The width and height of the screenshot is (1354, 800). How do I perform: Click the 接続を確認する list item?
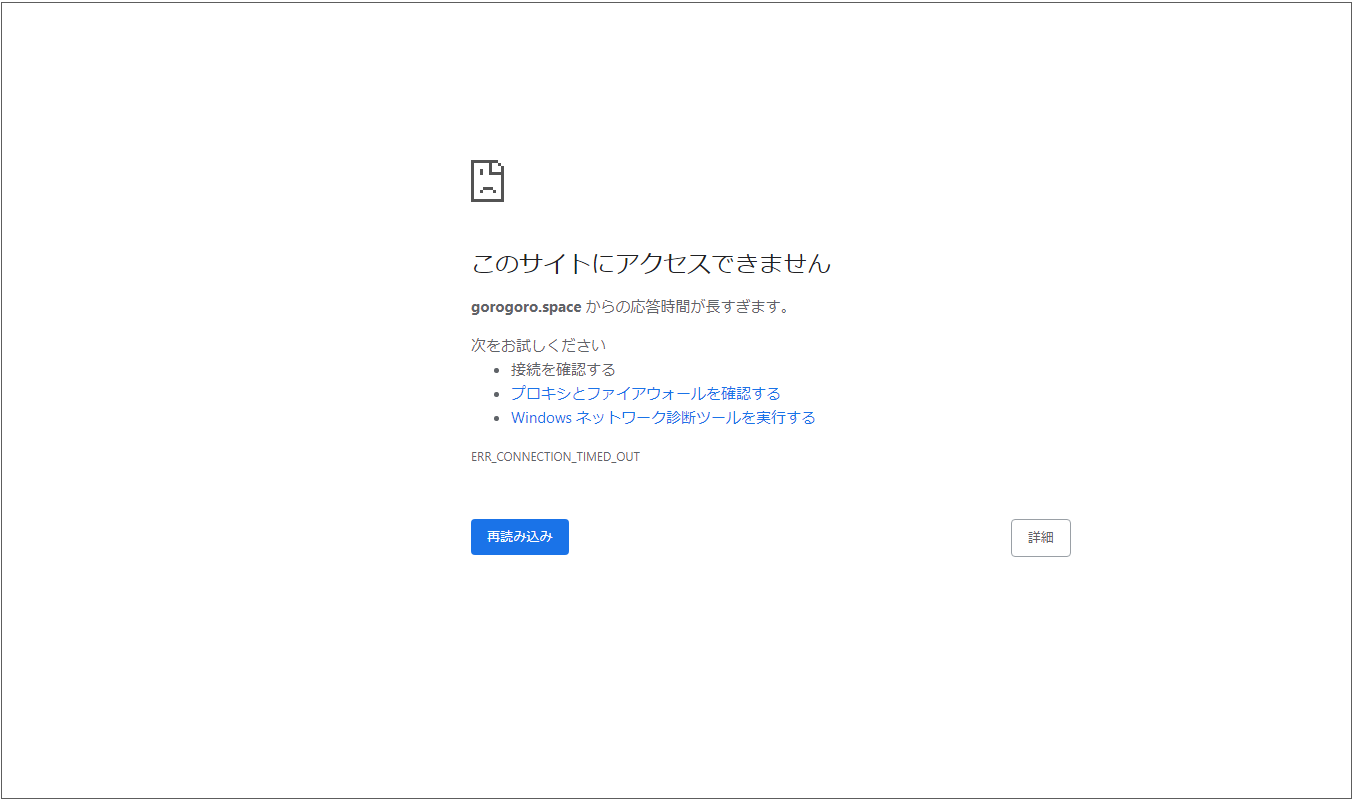[x=563, y=370]
